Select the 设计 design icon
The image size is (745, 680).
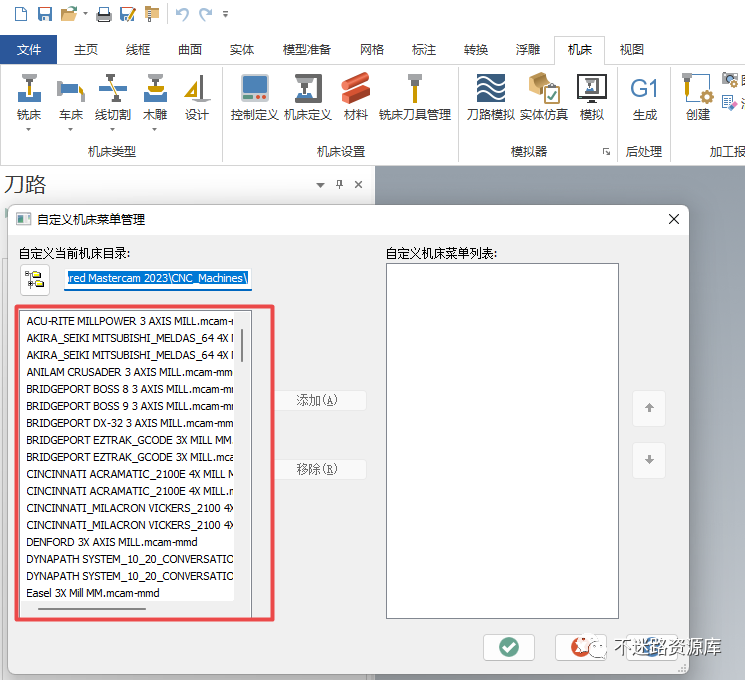click(197, 96)
